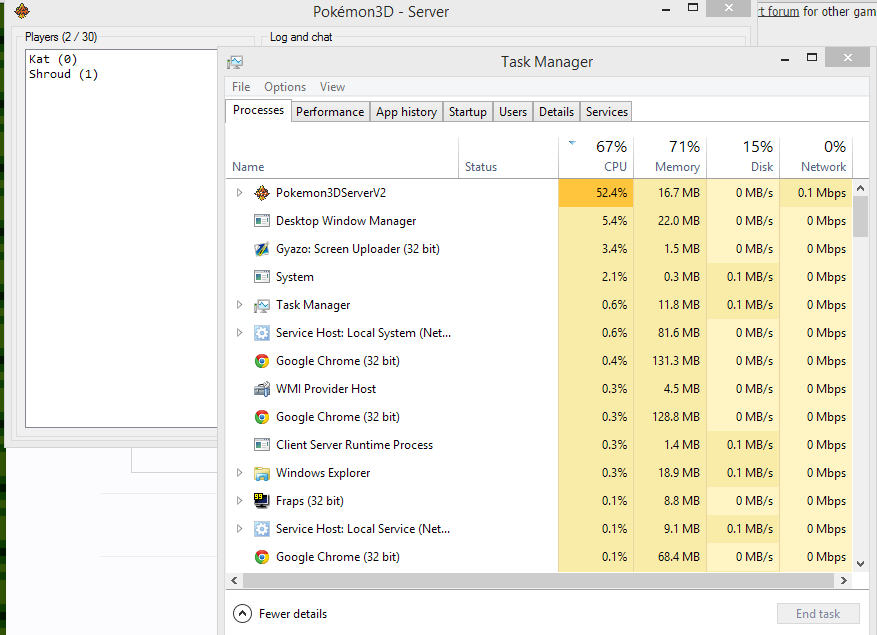Screen dimensions: 877x635
Task: Click the Chrome icon with 68.4 MB memory
Action: 262,557
